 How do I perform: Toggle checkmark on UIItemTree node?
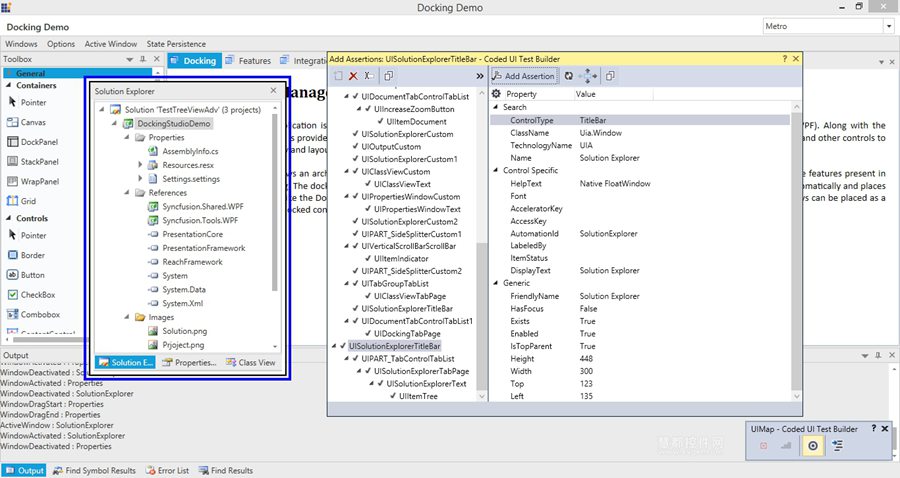[393, 396]
